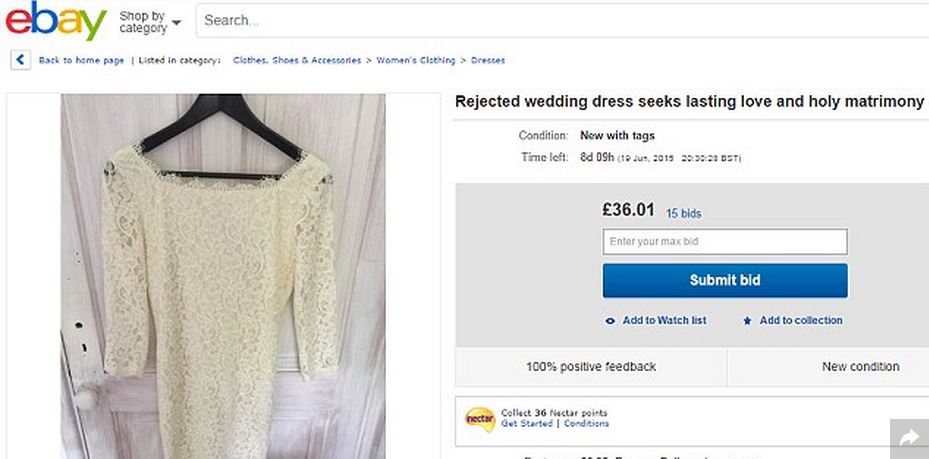Open the Nectar Get Started link

[526, 423]
